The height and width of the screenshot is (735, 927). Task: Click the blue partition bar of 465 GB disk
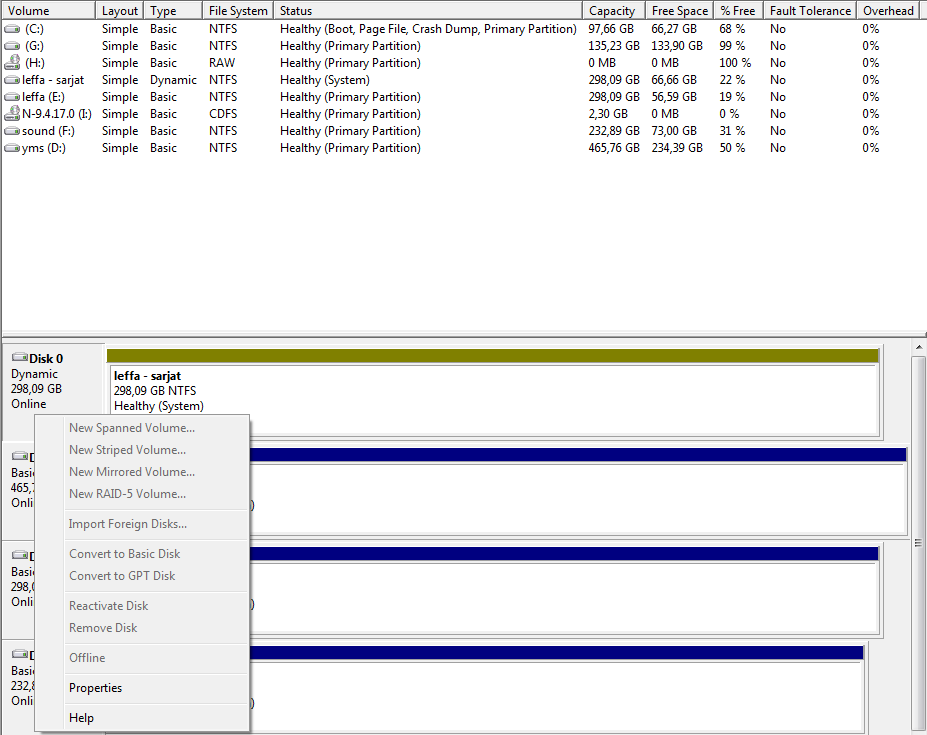click(578, 454)
